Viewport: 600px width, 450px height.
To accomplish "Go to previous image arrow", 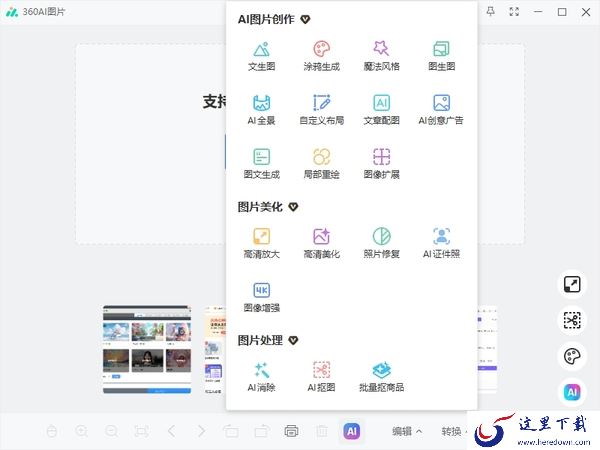I will pyautogui.click(x=172, y=431).
